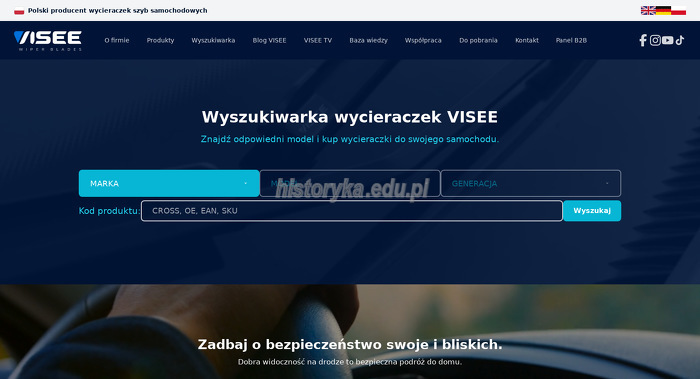This screenshot has width=700, height=379.
Task: Click the VISEE Wiper Blades logo
Action: tap(48, 41)
